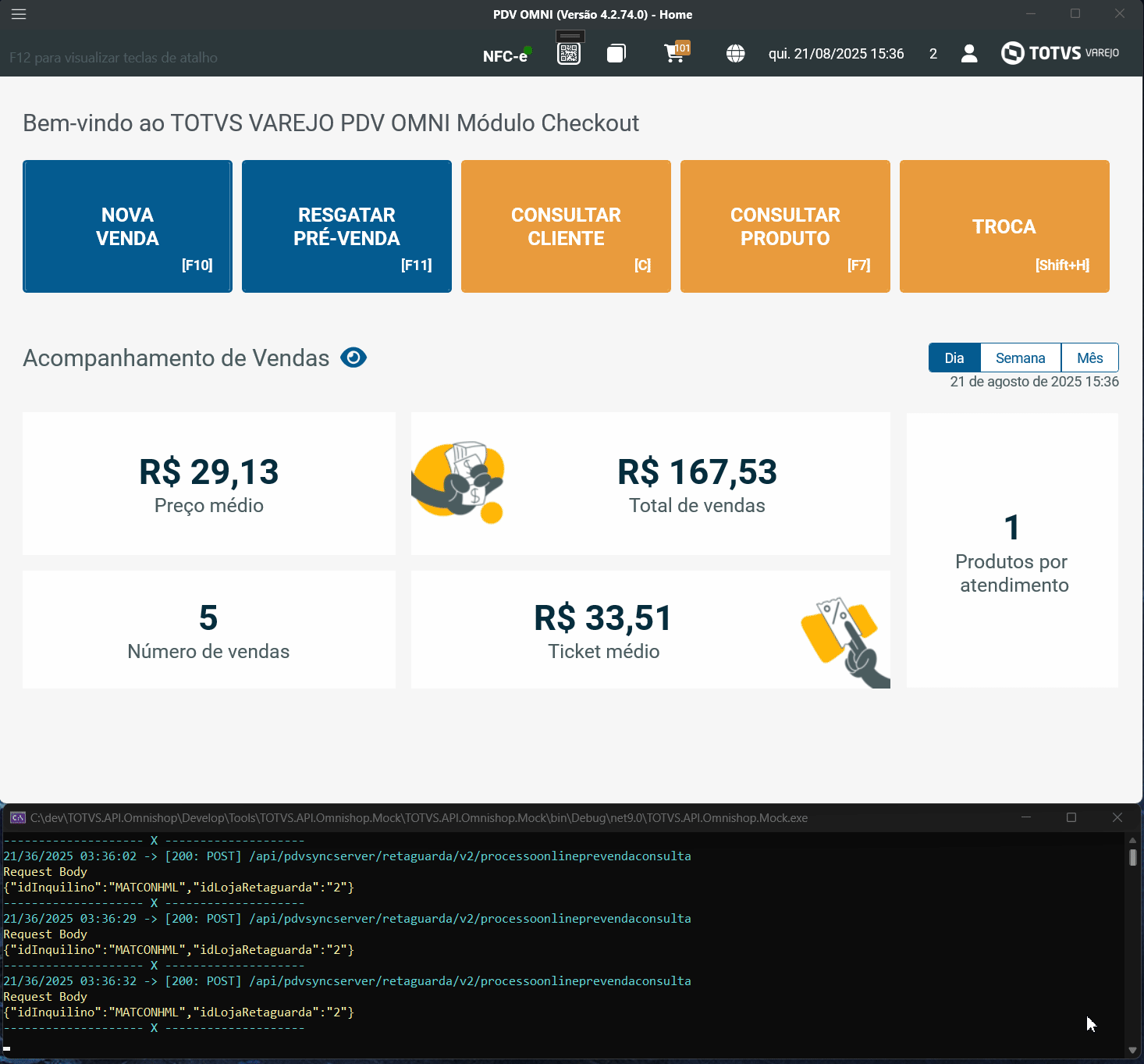Maximize the Mock console window
Viewport: 1144px width, 1064px height.
1071,817
